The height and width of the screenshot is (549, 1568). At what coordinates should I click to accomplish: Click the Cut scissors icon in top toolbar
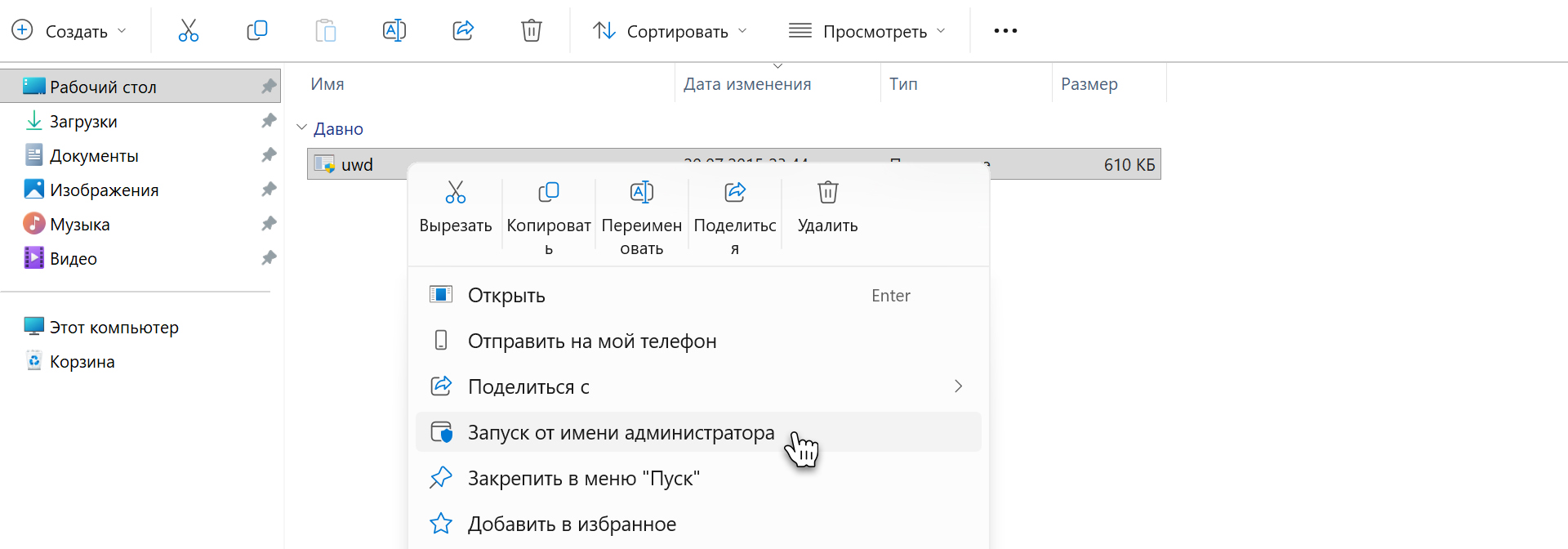pyautogui.click(x=189, y=31)
